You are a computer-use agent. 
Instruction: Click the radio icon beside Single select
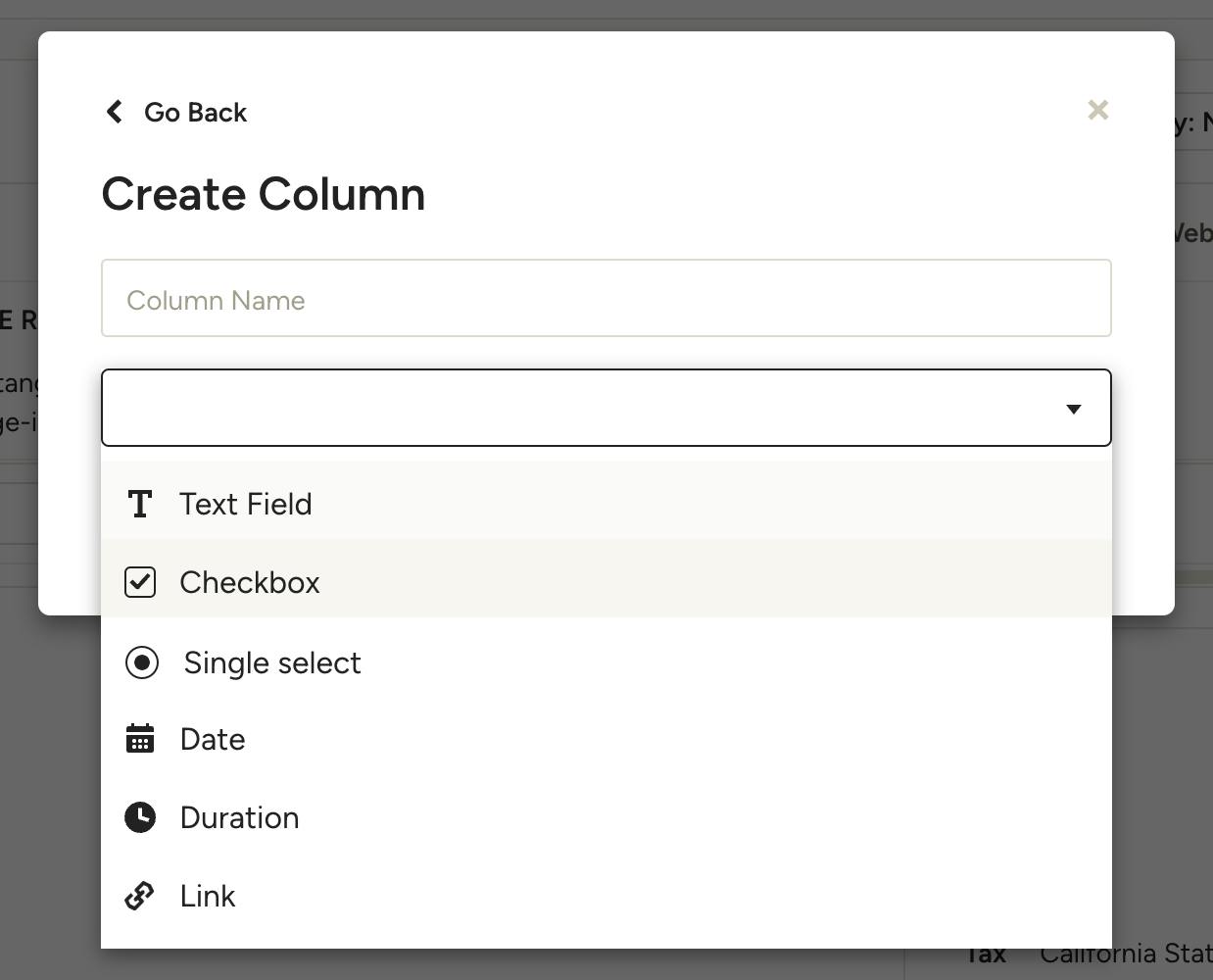(142, 662)
